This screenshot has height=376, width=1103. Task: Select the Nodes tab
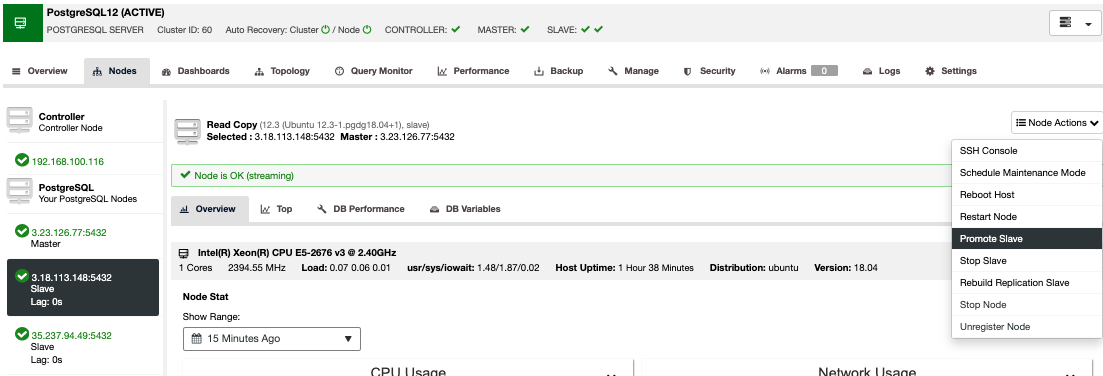point(117,71)
